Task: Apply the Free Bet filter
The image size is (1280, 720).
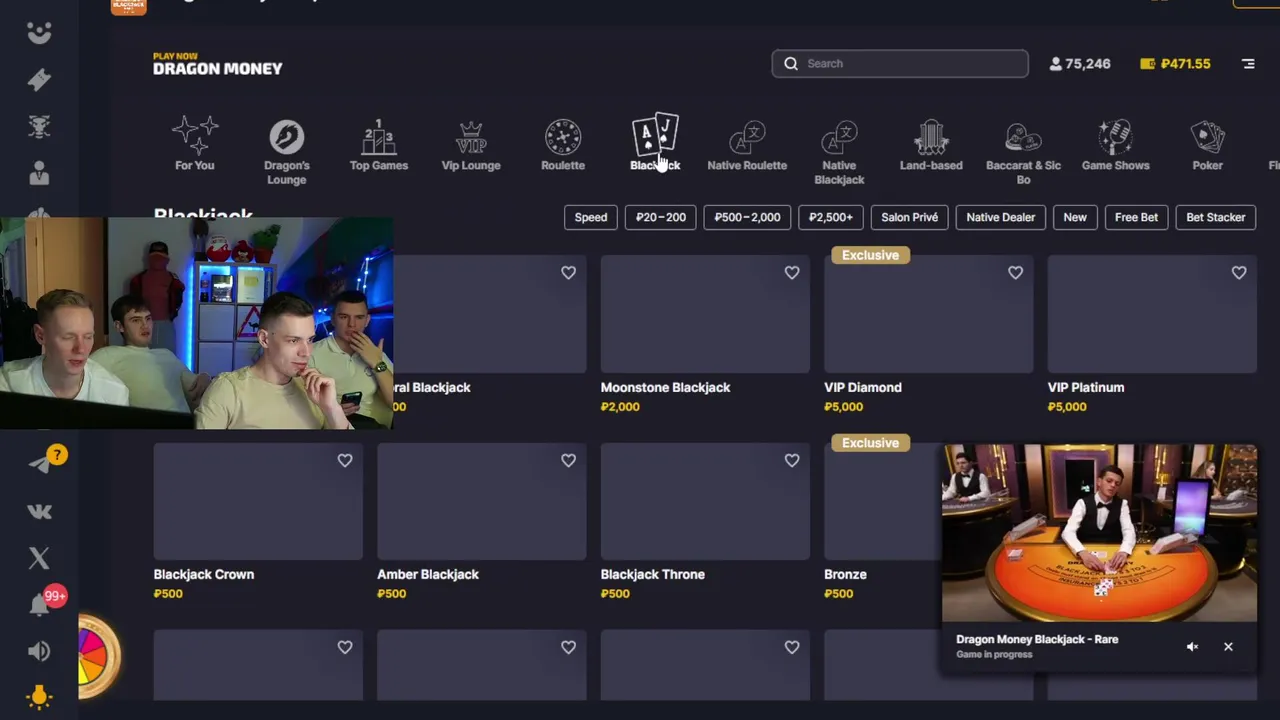Action: (1136, 217)
